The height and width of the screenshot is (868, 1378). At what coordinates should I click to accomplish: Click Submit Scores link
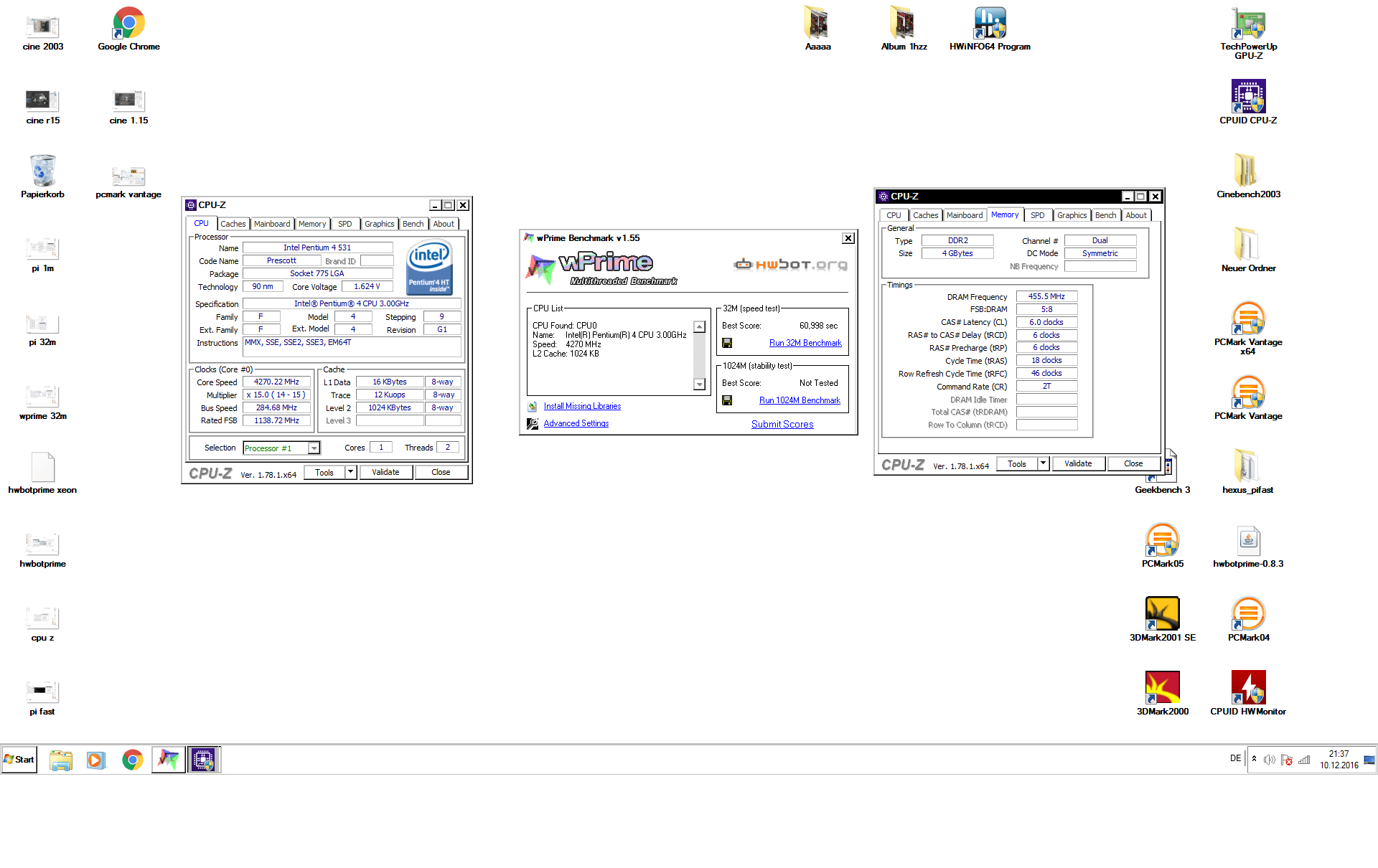pyautogui.click(x=782, y=424)
